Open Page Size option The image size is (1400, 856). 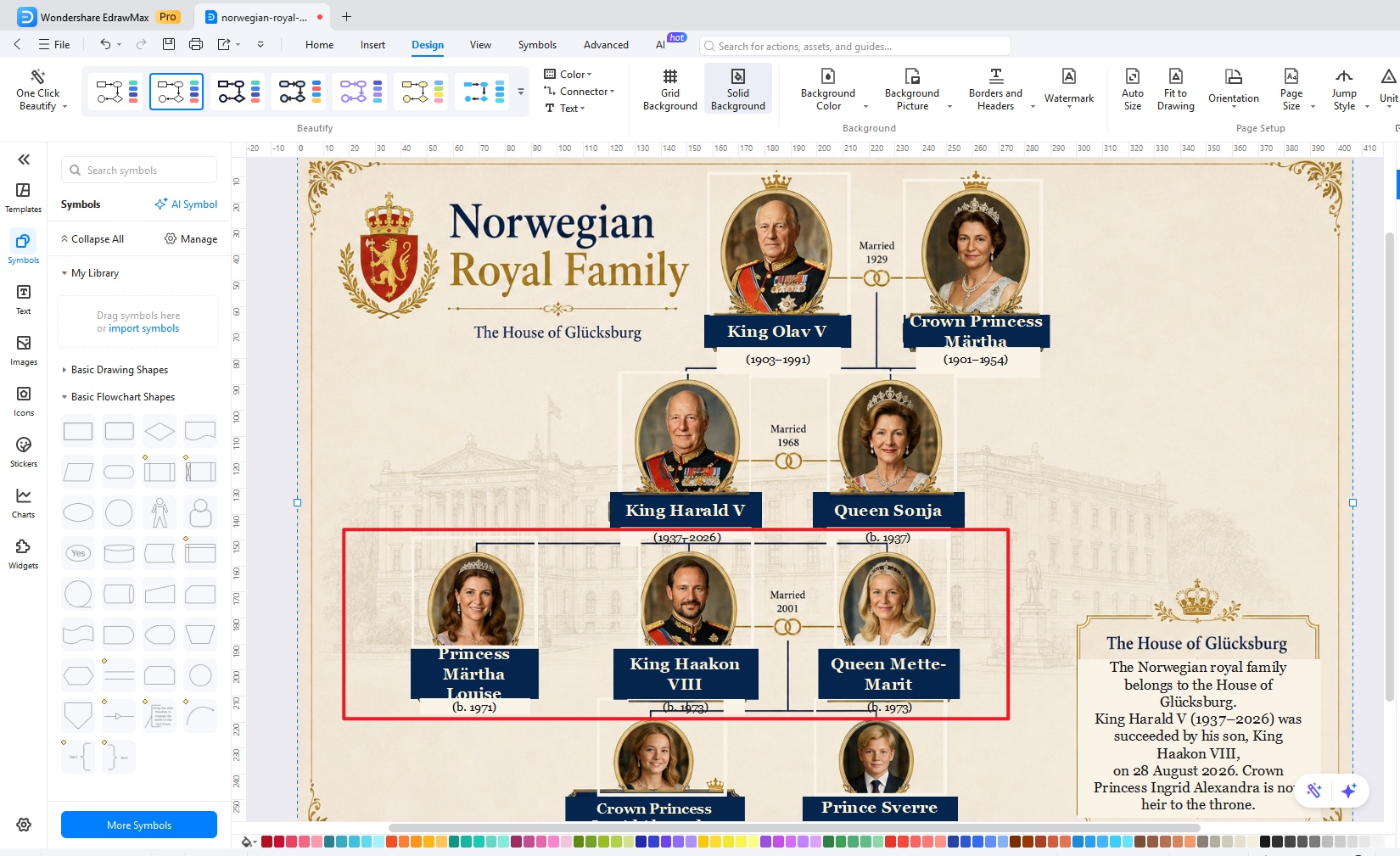click(1291, 90)
